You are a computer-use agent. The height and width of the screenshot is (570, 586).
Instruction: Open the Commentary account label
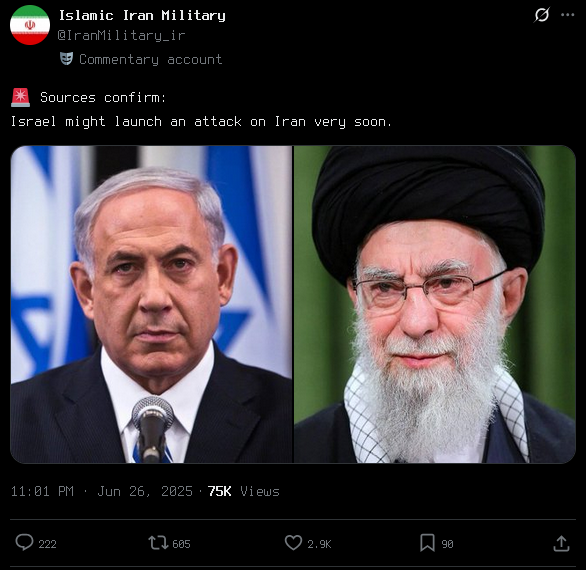pyautogui.click(x=151, y=59)
